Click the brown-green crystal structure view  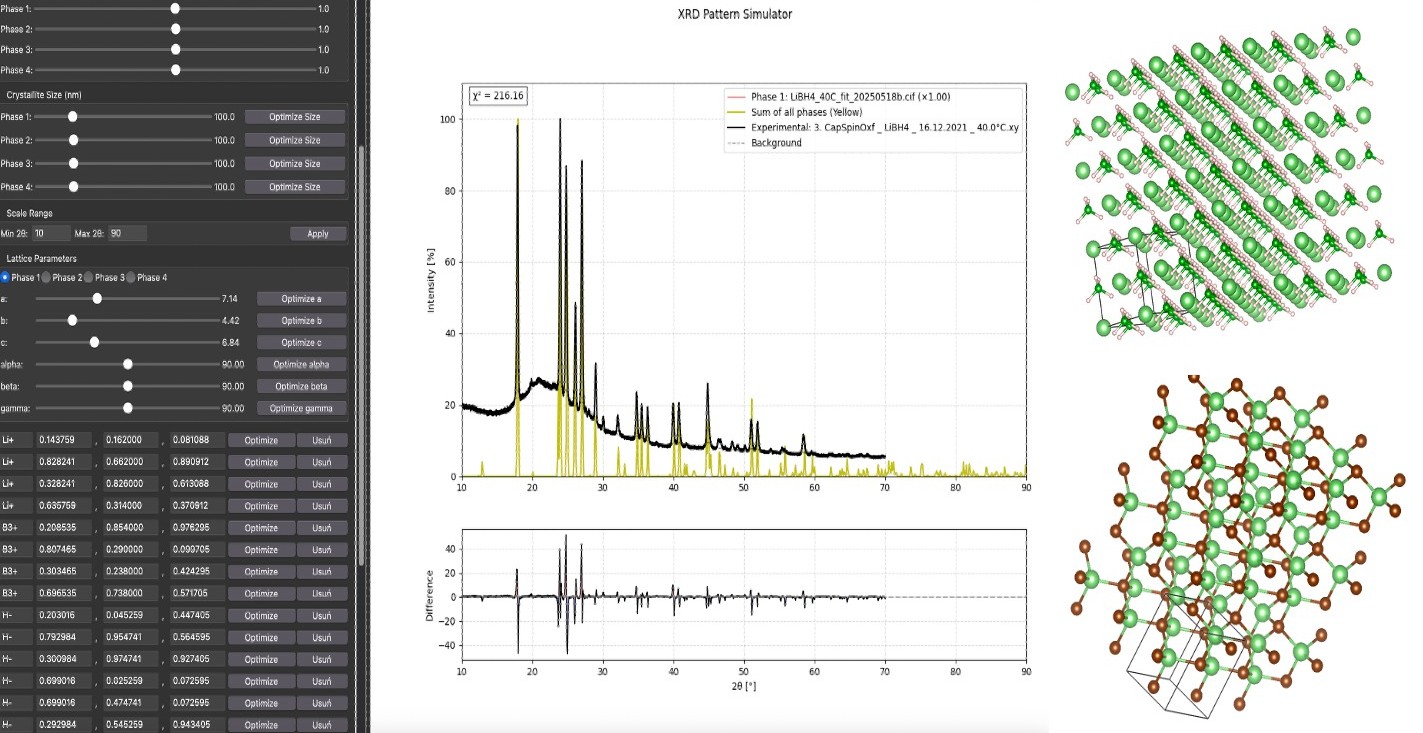tap(1236, 545)
